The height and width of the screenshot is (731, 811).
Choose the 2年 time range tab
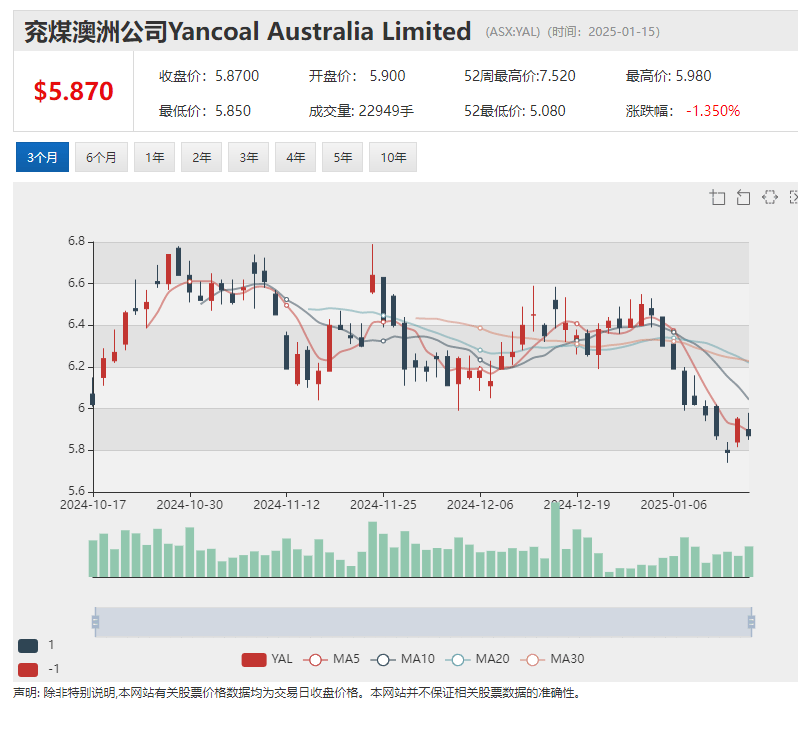202,157
